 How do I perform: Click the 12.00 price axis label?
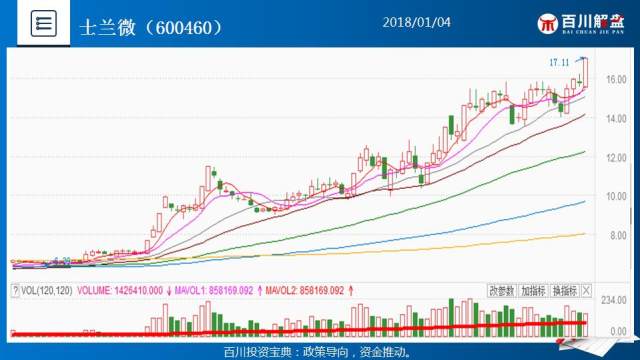616,158
